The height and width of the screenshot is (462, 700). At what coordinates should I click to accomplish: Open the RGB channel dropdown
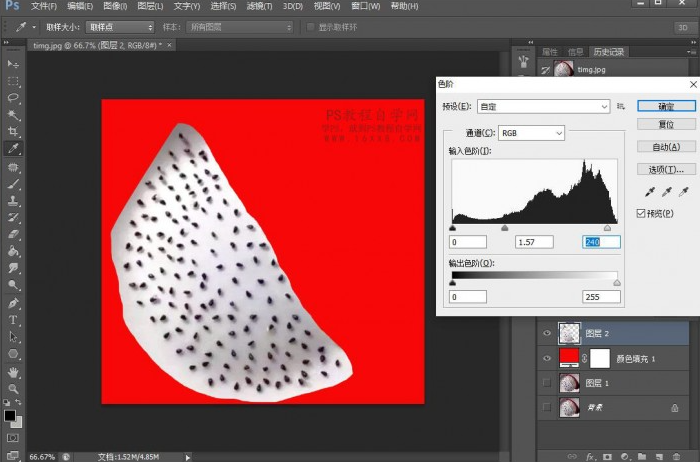tap(531, 132)
